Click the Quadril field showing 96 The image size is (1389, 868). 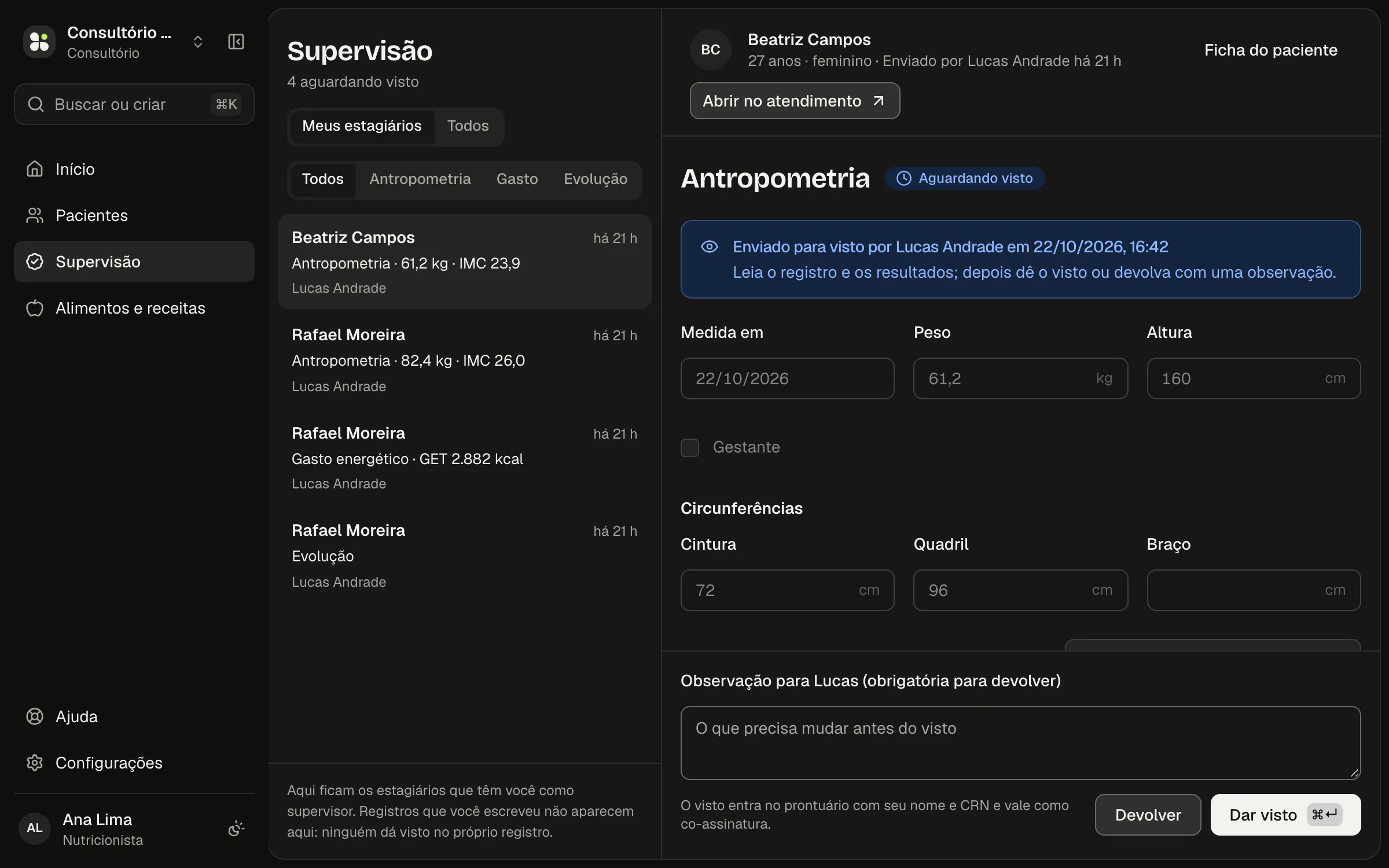[1020, 590]
